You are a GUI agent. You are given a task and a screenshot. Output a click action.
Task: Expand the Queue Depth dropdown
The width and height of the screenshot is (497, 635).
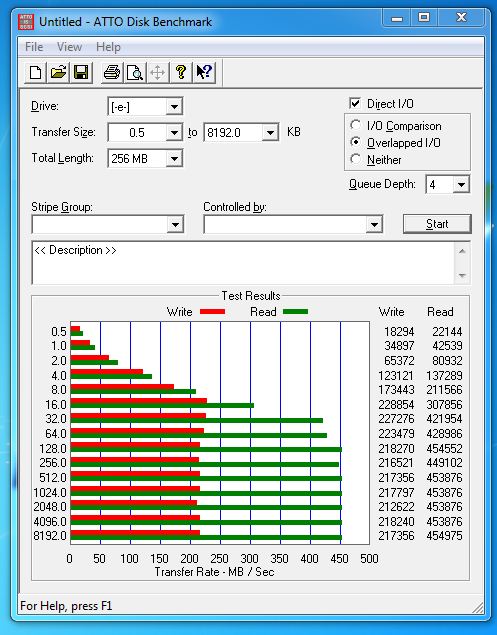(461, 185)
